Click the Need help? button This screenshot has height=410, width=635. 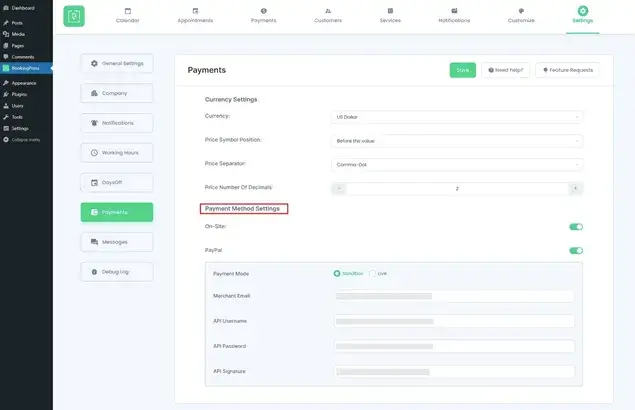pyautogui.click(x=505, y=70)
